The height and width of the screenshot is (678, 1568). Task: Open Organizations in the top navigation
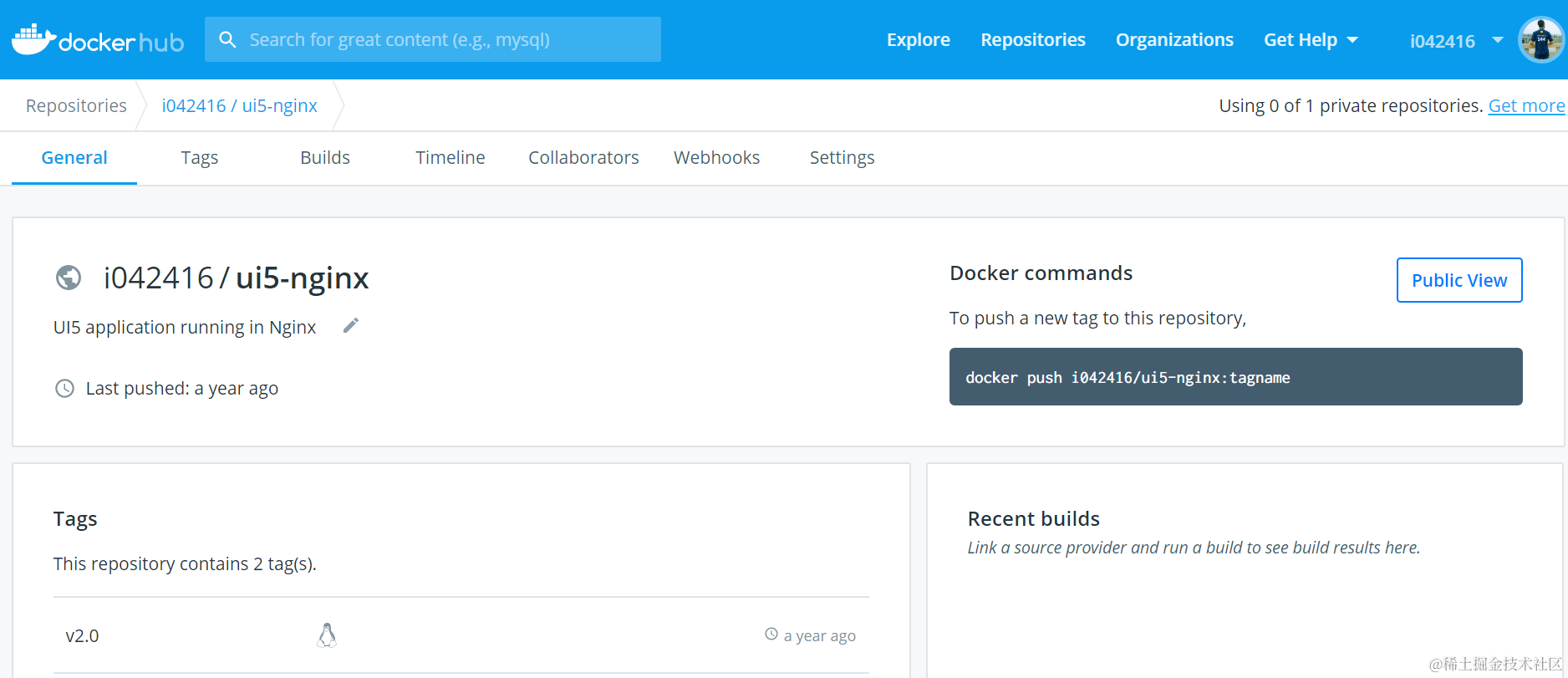coord(1174,39)
